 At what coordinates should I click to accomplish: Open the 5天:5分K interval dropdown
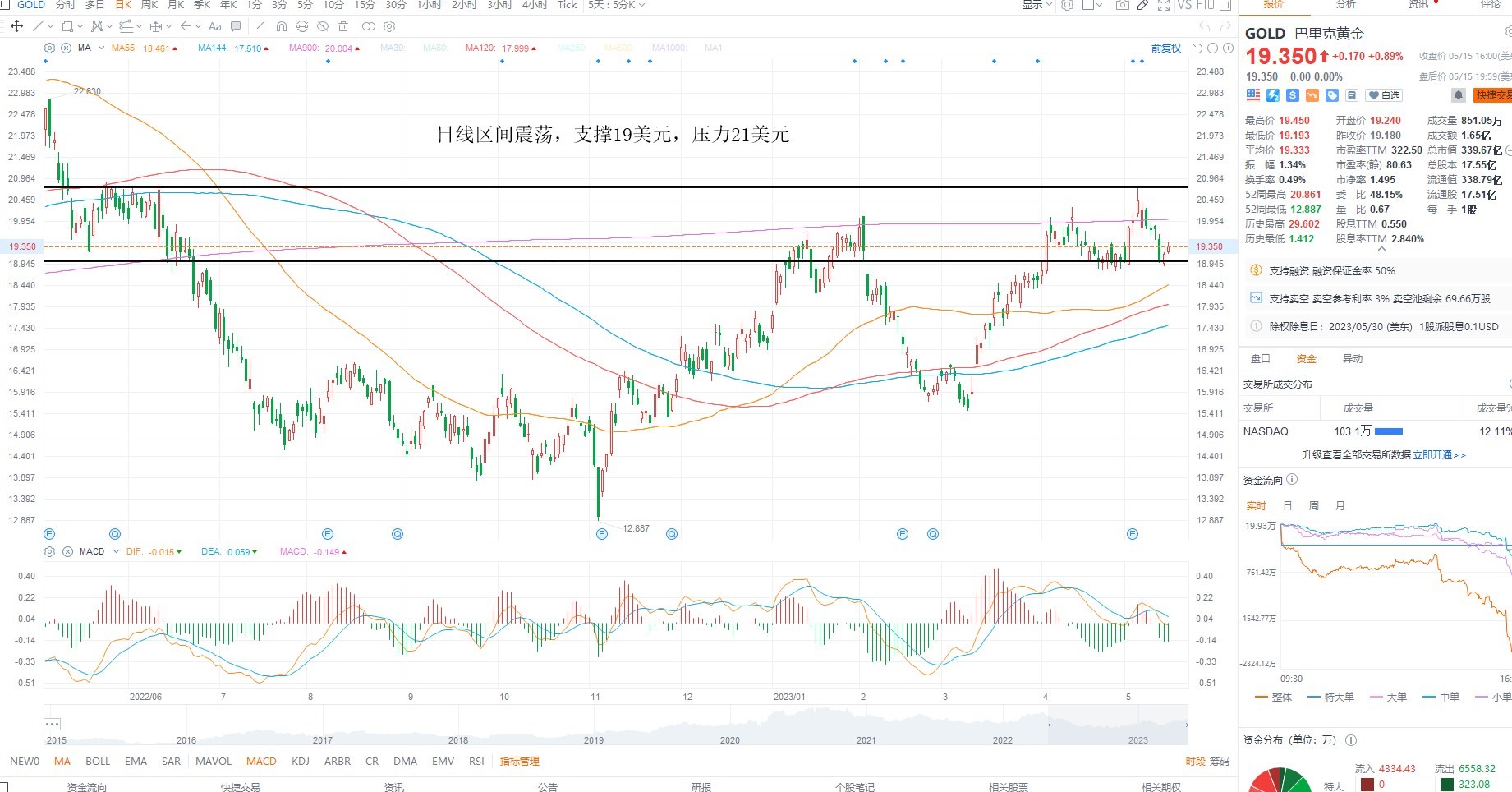(616, 5)
